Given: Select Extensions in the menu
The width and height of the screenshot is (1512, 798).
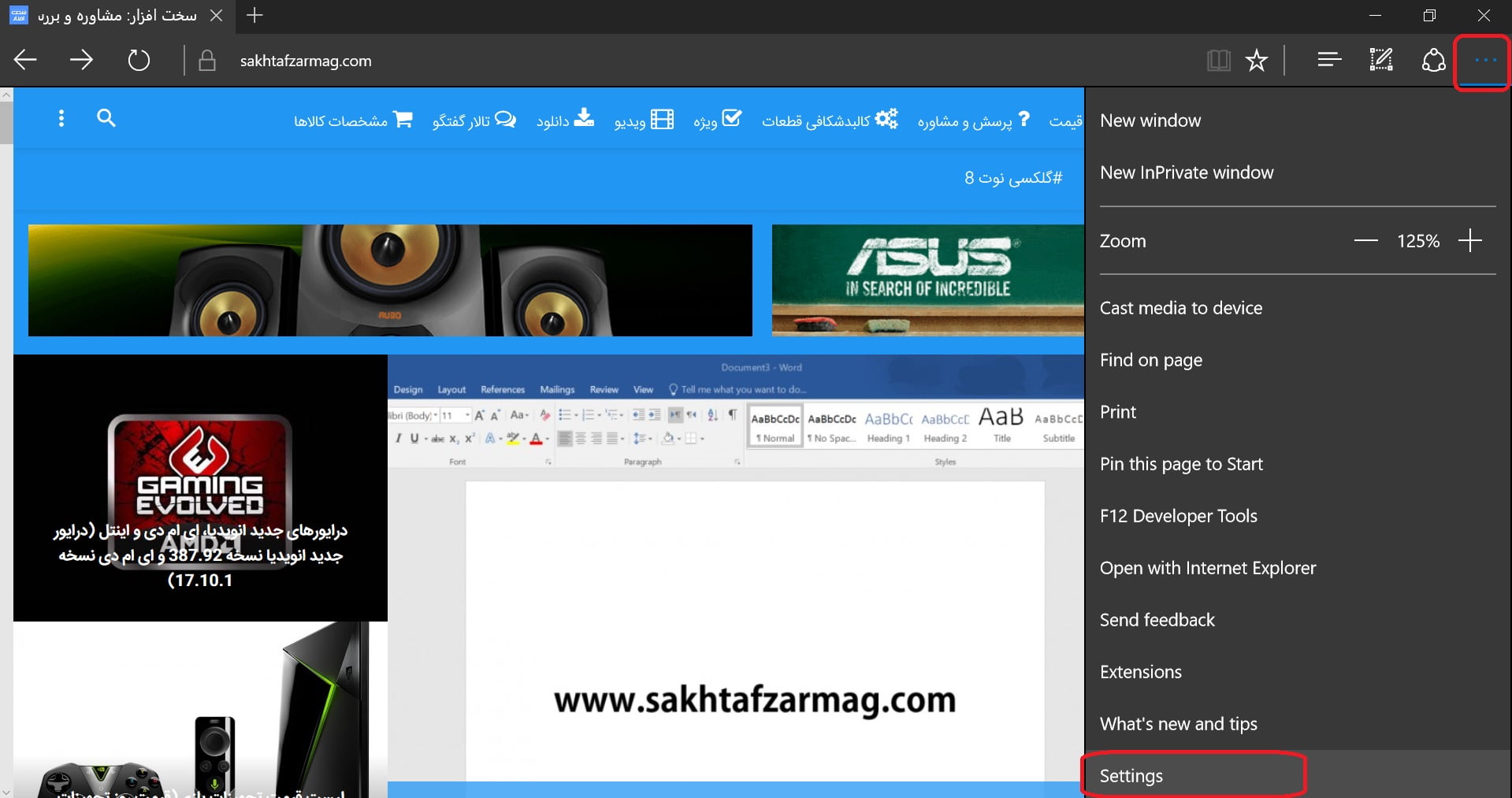Looking at the screenshot, I should coord(1141,672).
